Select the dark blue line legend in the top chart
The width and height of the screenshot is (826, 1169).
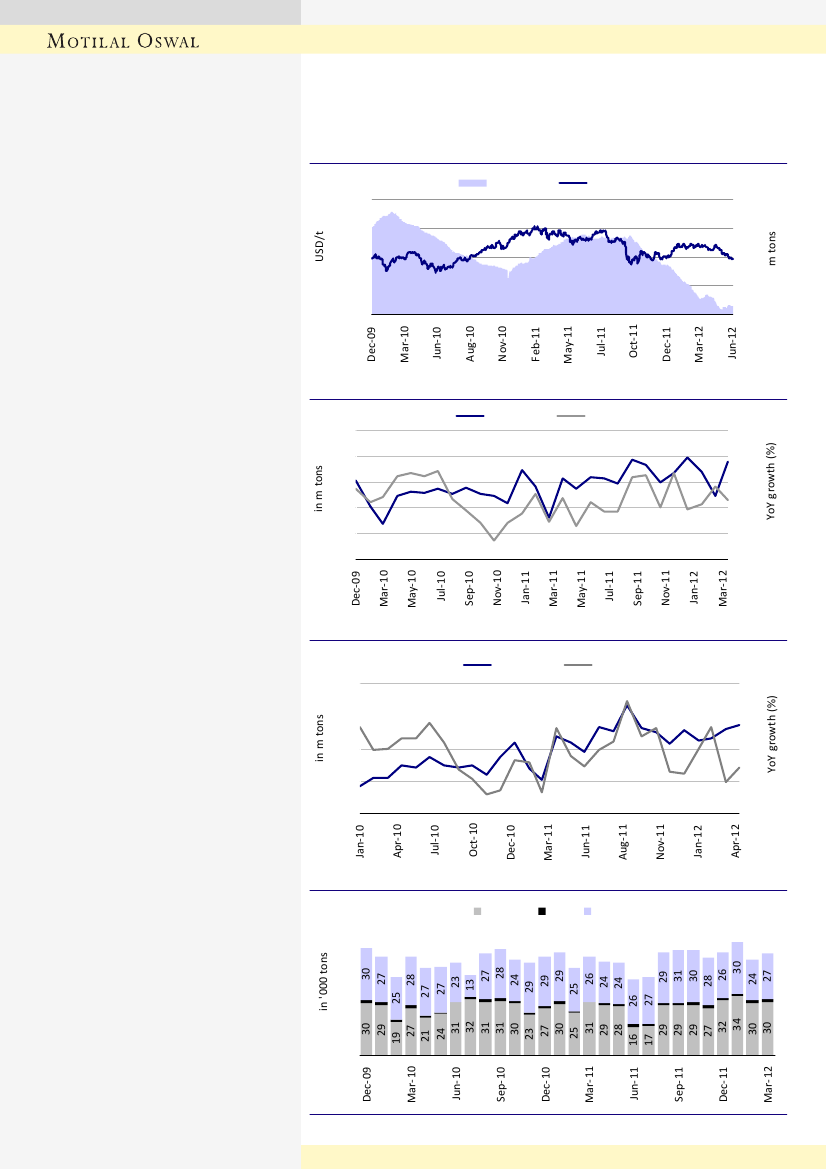click(572, 183)
